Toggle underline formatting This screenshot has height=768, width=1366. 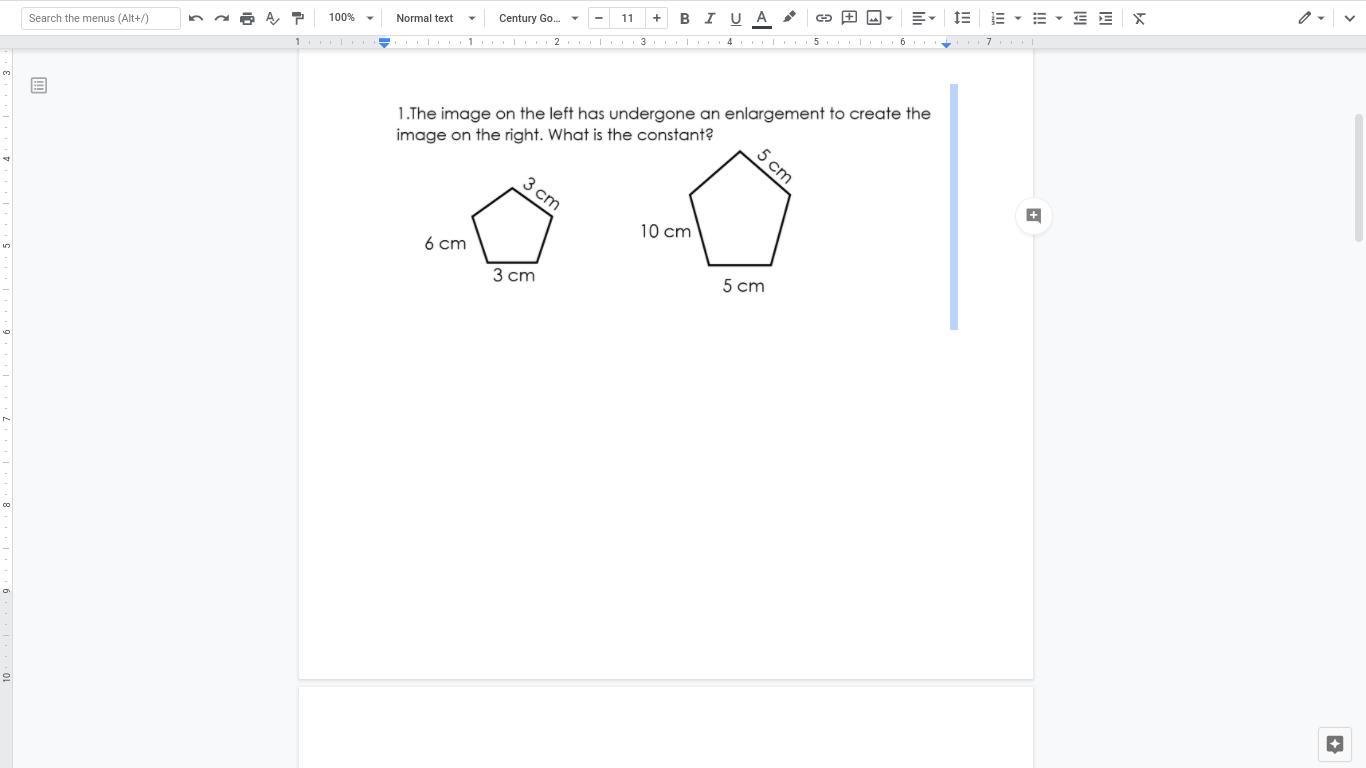click(x=736, y=18)
